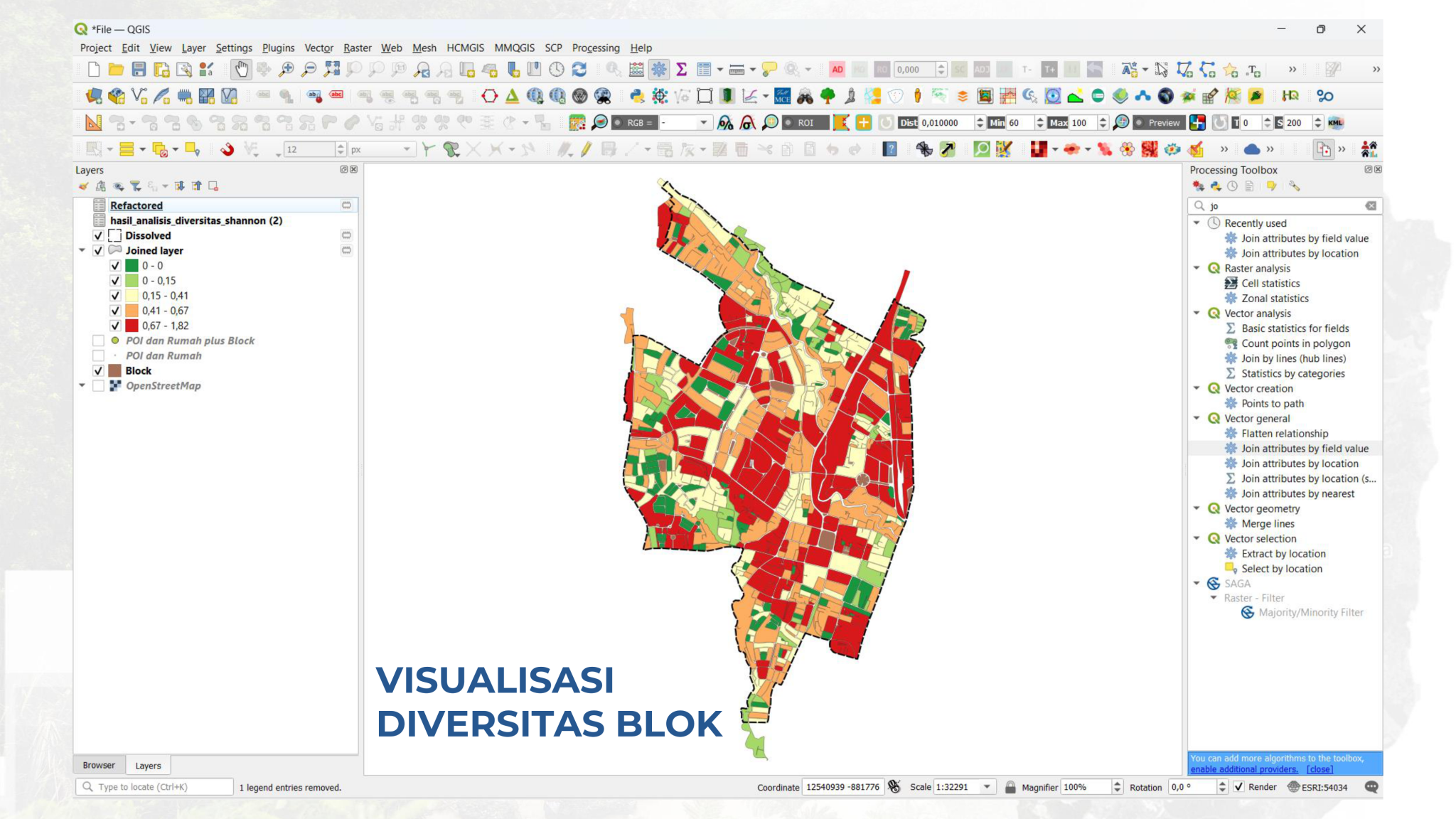This screenshot has height=819, width=1456.
Task: Open the Temporal Controller clock icon
Action: pyautogui.click(x=557, y=69)
